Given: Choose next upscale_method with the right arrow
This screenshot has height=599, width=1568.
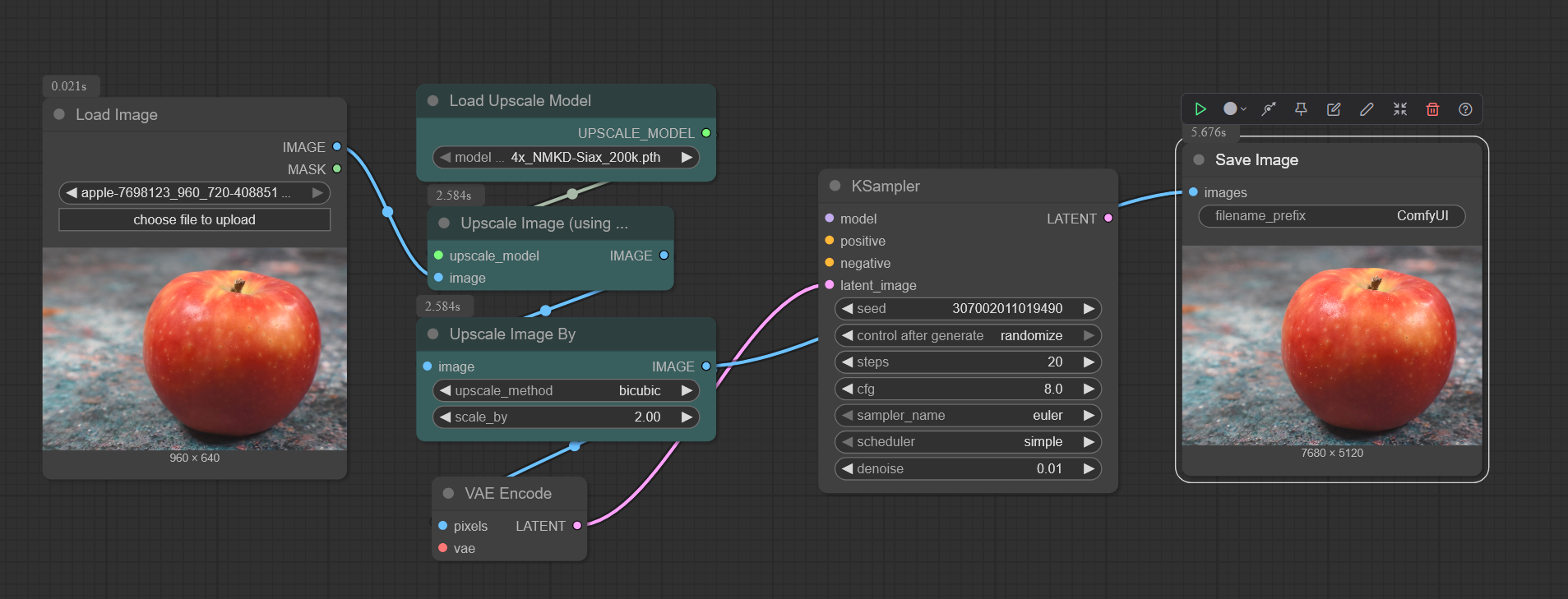Looking at the screenshot, I should tap(687, 390).
